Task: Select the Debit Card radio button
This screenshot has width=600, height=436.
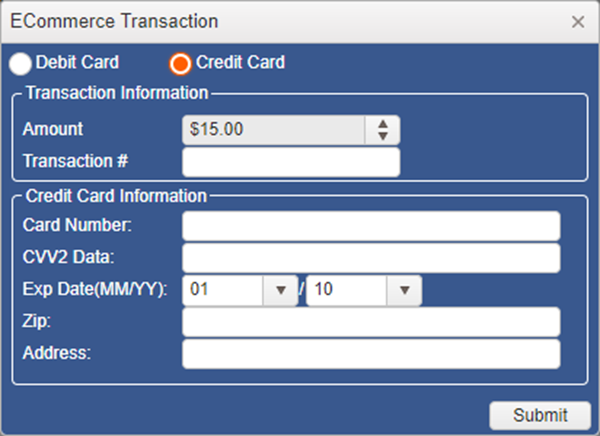Action: coord(20,64)
